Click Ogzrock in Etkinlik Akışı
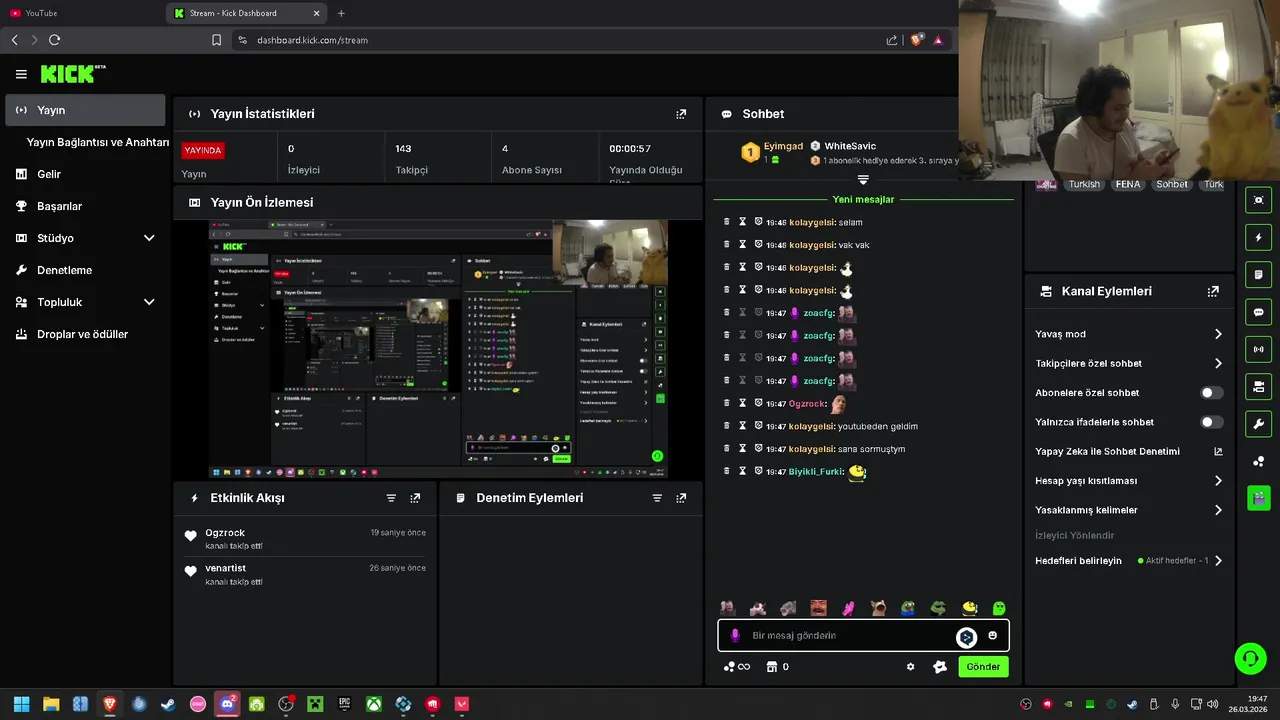 (x=225, y=533)
